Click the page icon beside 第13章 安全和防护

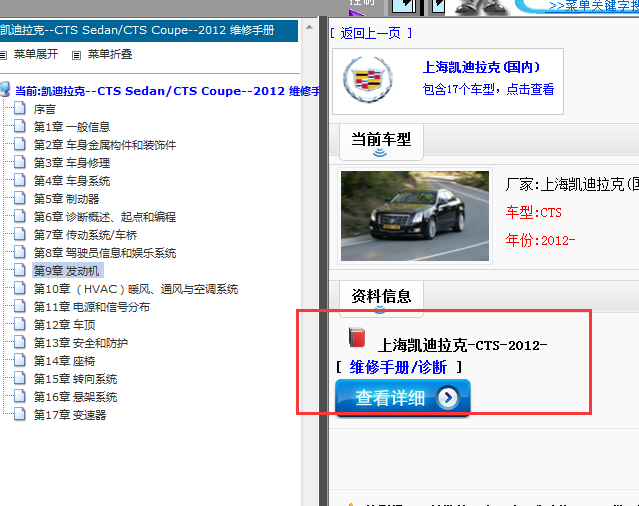click(20, 342)
